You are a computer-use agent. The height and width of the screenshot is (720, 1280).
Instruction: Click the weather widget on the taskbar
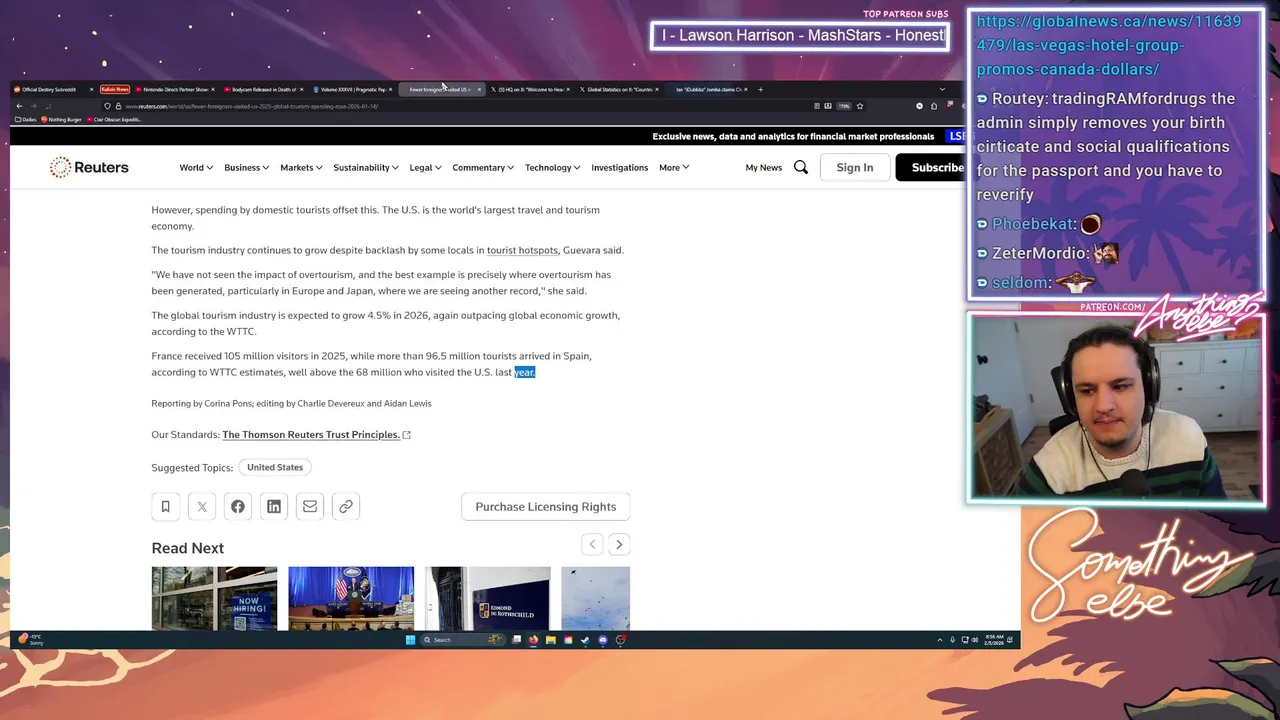point(33,640)
